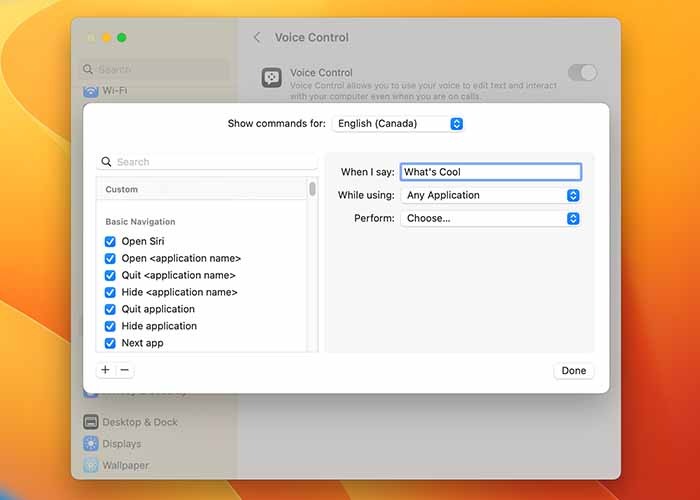The height and width of the screenshot is (500, 700).
Task: Open the Perform action dropdown
Action: click(491, 218)
